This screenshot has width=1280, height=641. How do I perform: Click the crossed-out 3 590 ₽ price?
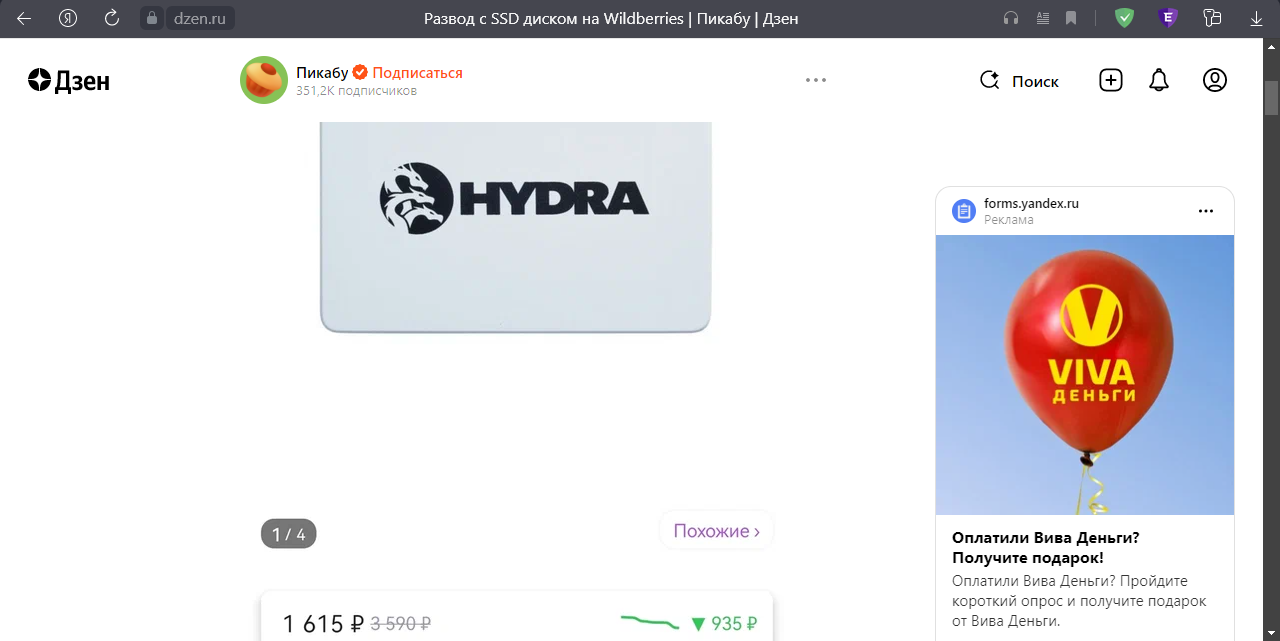click(x=400, y=624)
